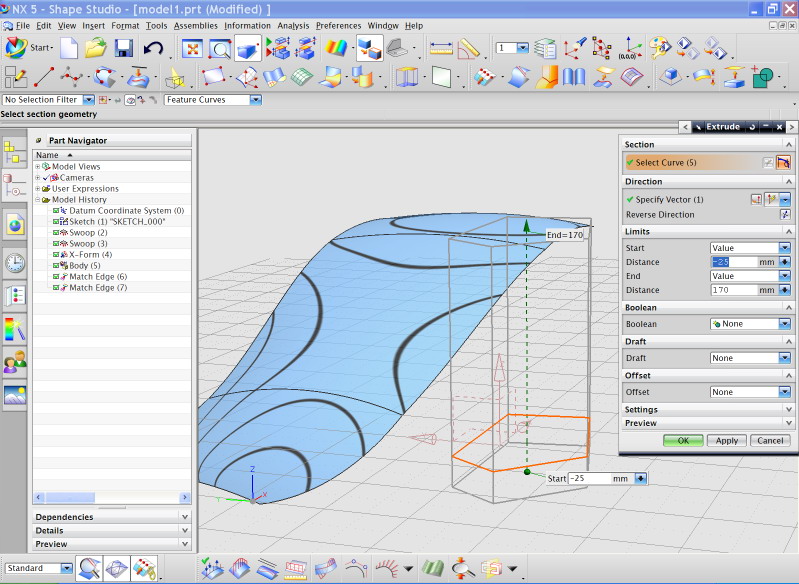Screen dimensions: 799x584
Task: Click the New file icon
Action: click(69, 48)
